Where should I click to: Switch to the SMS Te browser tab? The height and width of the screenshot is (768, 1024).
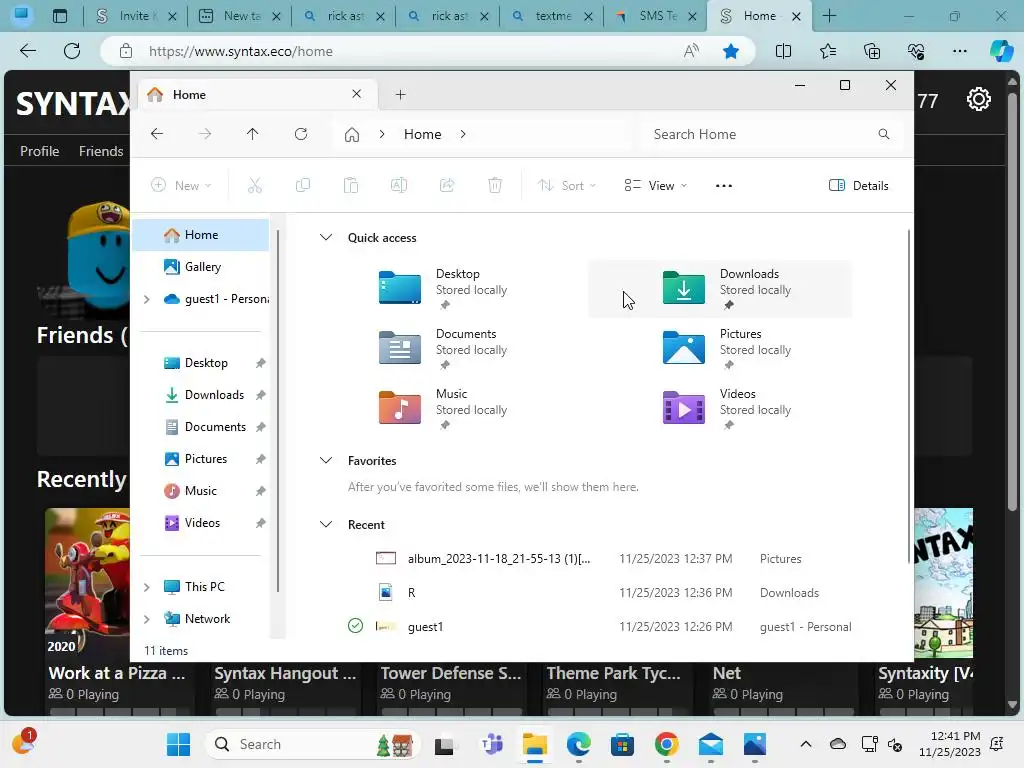click(x=654, y=16)
